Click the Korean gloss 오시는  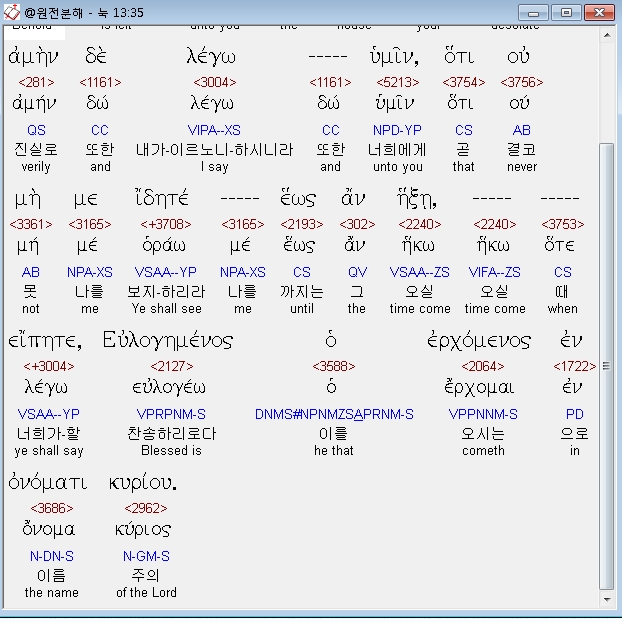(x=483, y=434)
